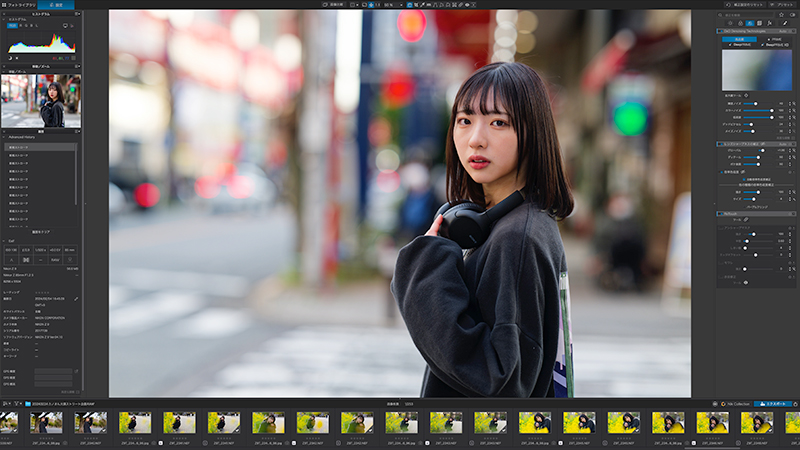Show only L luminance channel in histogram
800x450 pixels.
pyautogui.click(x=37, y=26)
